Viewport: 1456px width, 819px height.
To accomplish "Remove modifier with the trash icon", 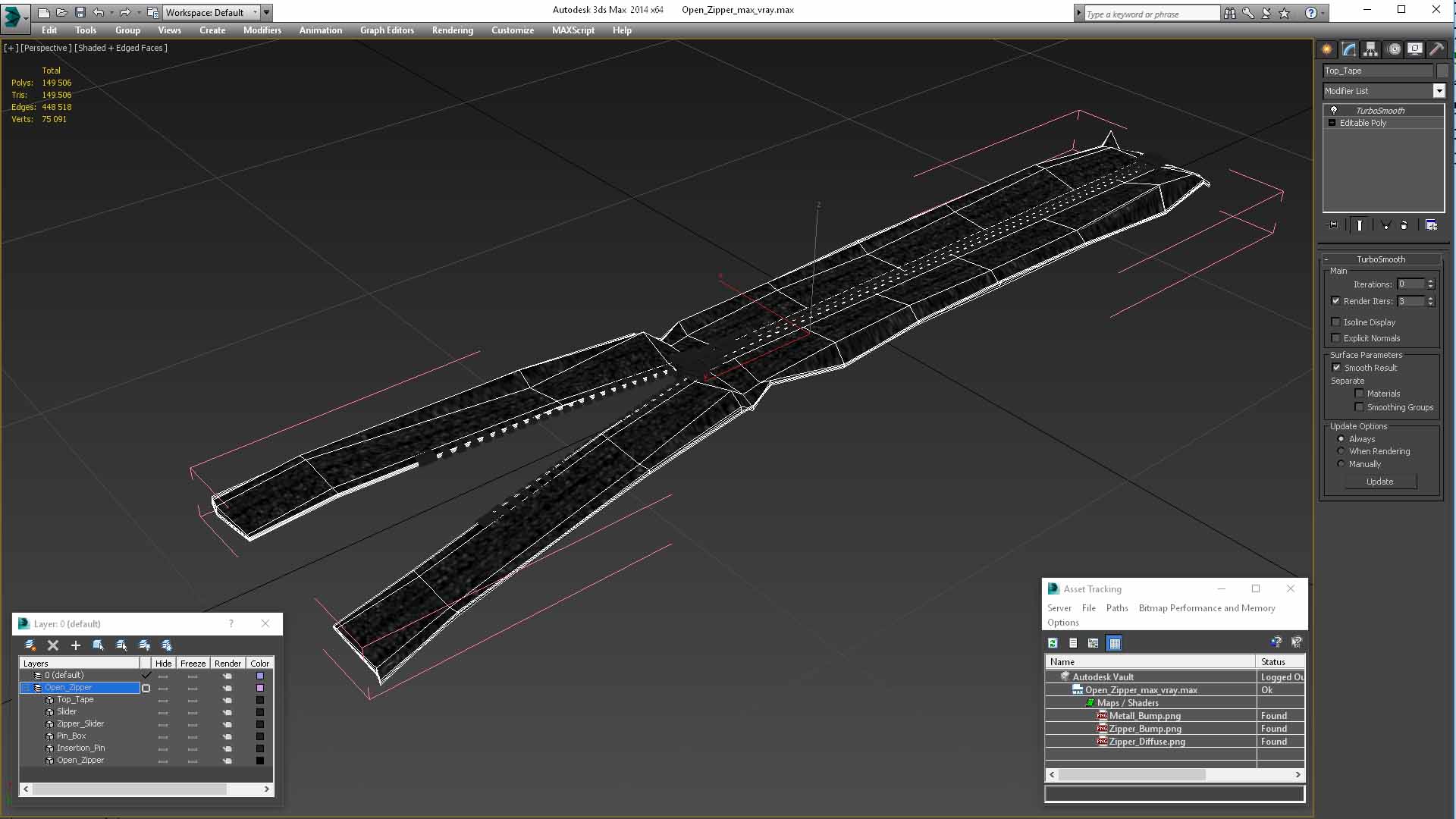I will point(1404,225).
